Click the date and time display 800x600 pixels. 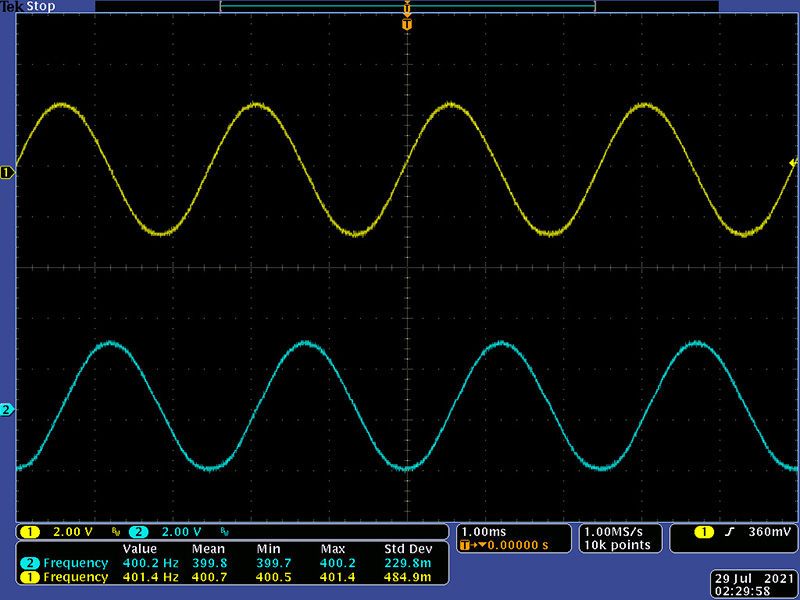[x=753, y=585]
